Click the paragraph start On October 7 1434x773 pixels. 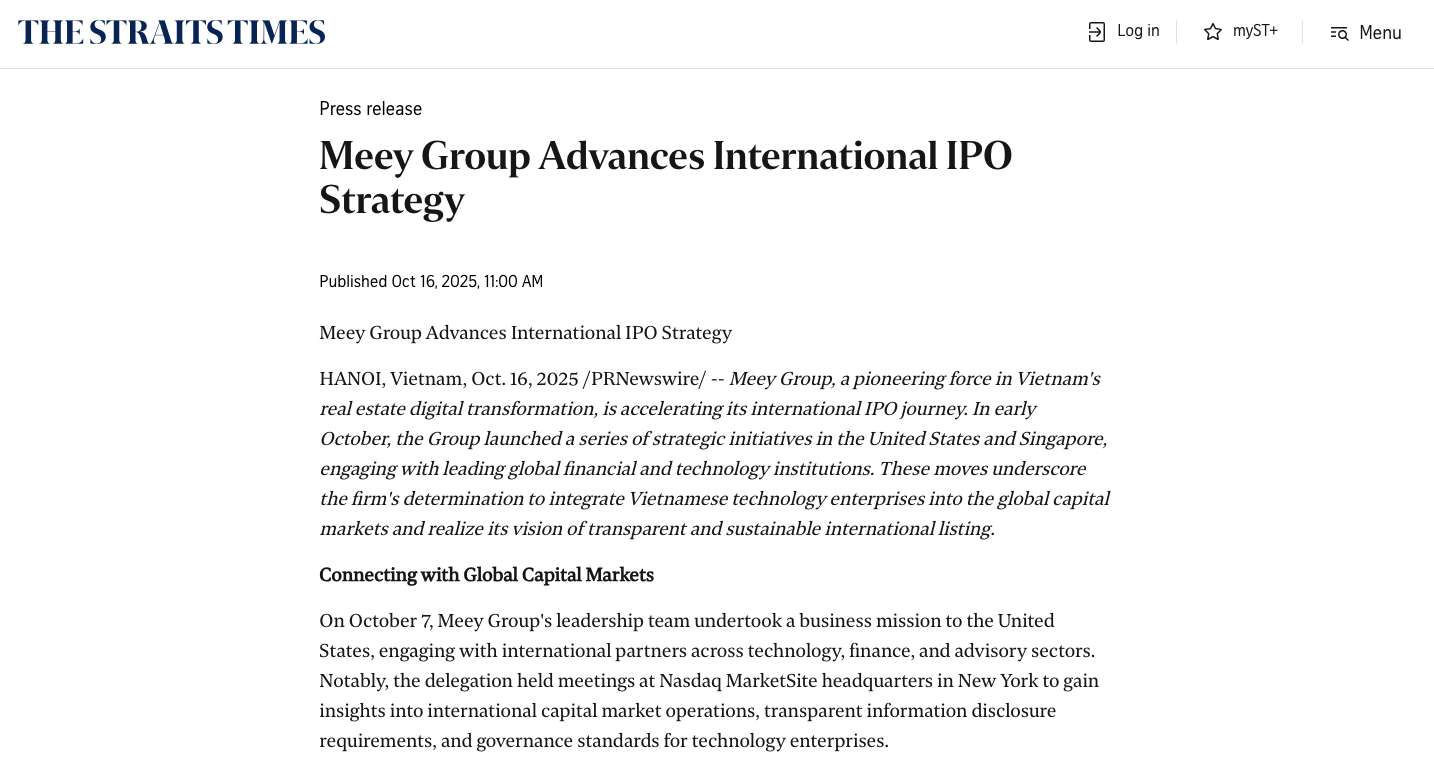[375, 621]
